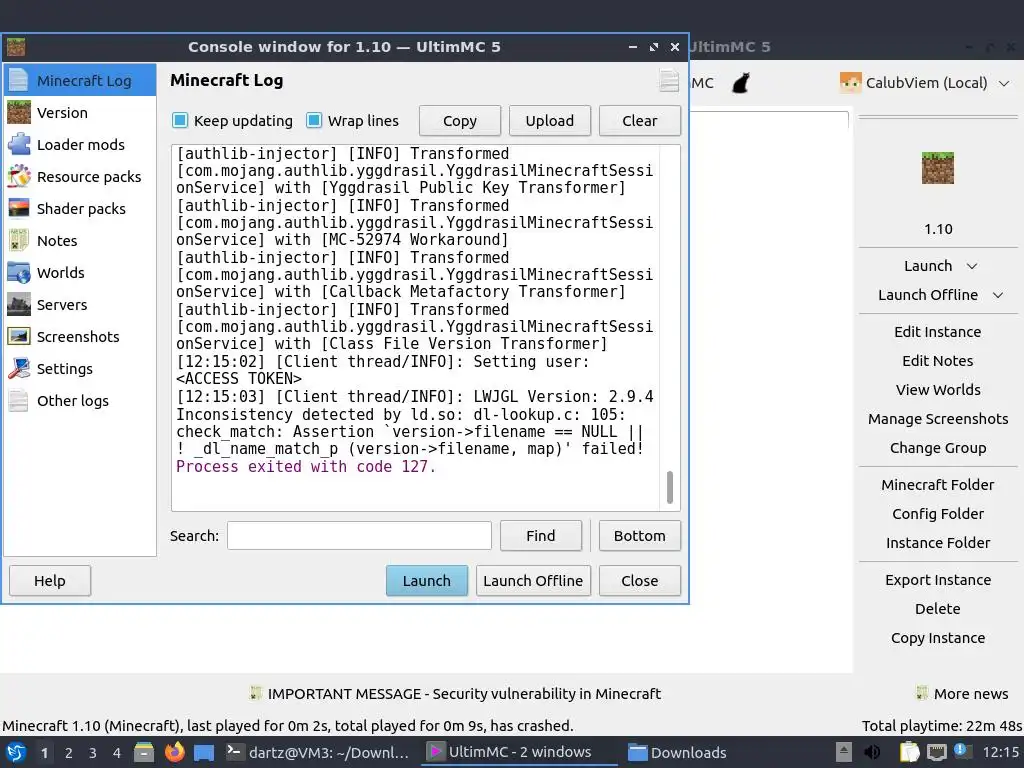1024x768 pixels.
Task: Click the 1.10 instance grass block icon
Action: [x=938, y=168]
